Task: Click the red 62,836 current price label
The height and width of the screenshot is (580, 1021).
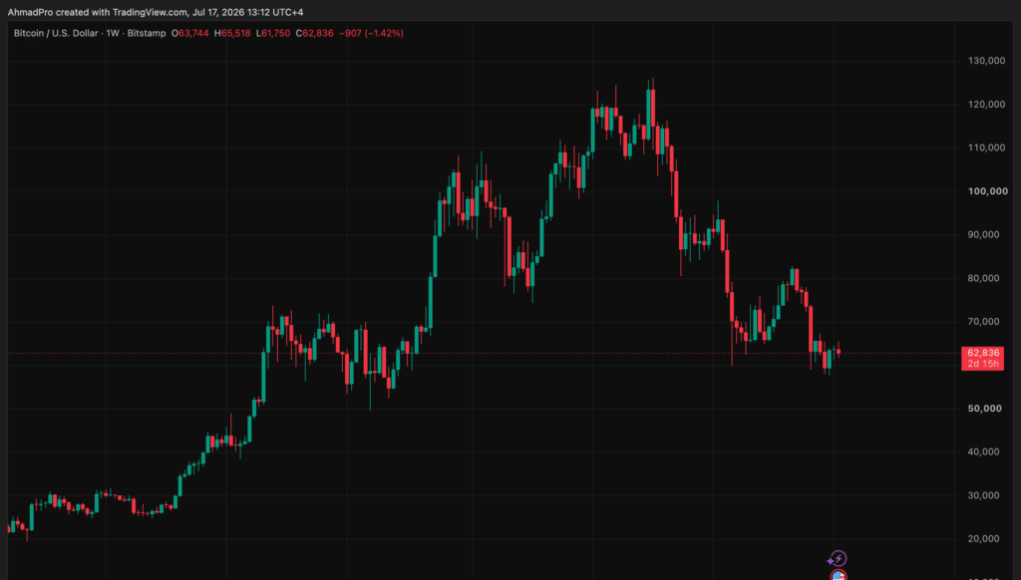Action: click(x=983, y=353)
